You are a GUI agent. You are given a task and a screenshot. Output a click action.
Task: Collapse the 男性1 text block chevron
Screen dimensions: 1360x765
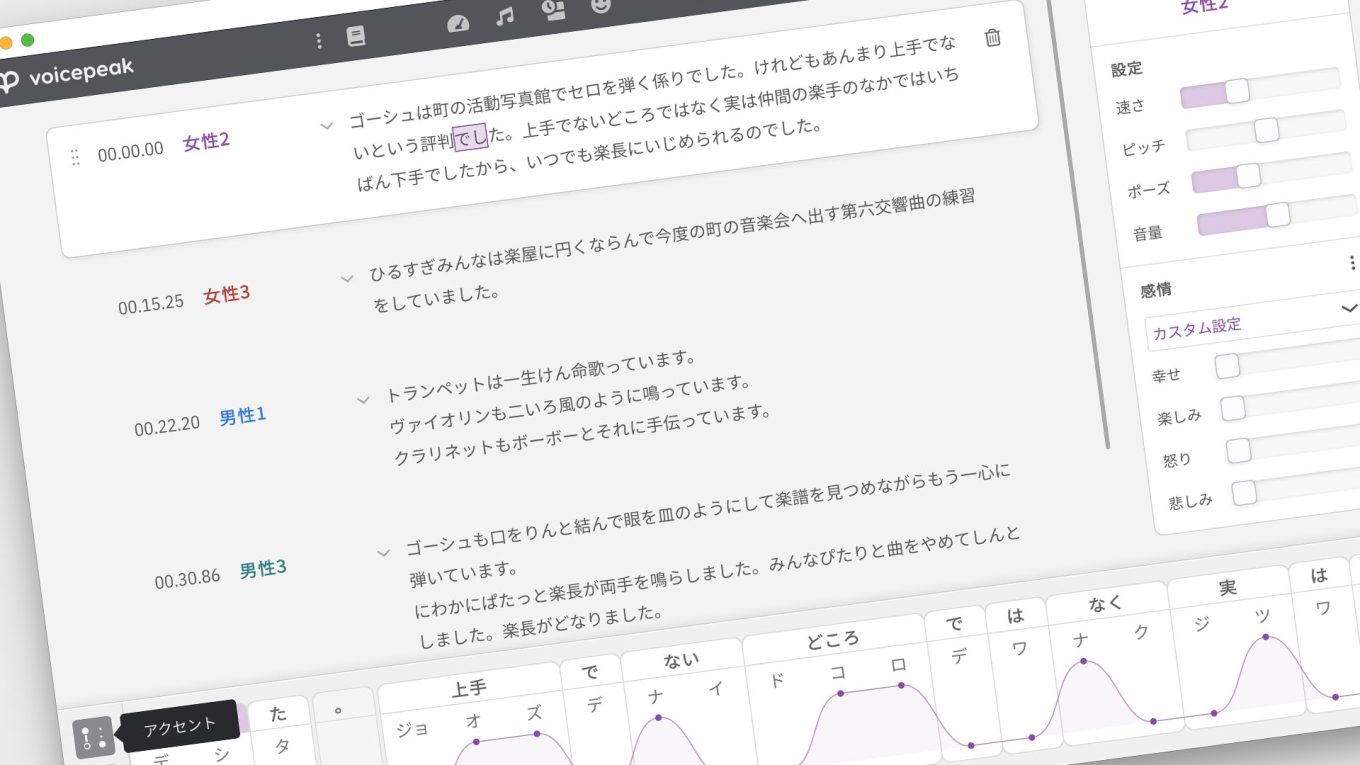[x=363, y=400]
